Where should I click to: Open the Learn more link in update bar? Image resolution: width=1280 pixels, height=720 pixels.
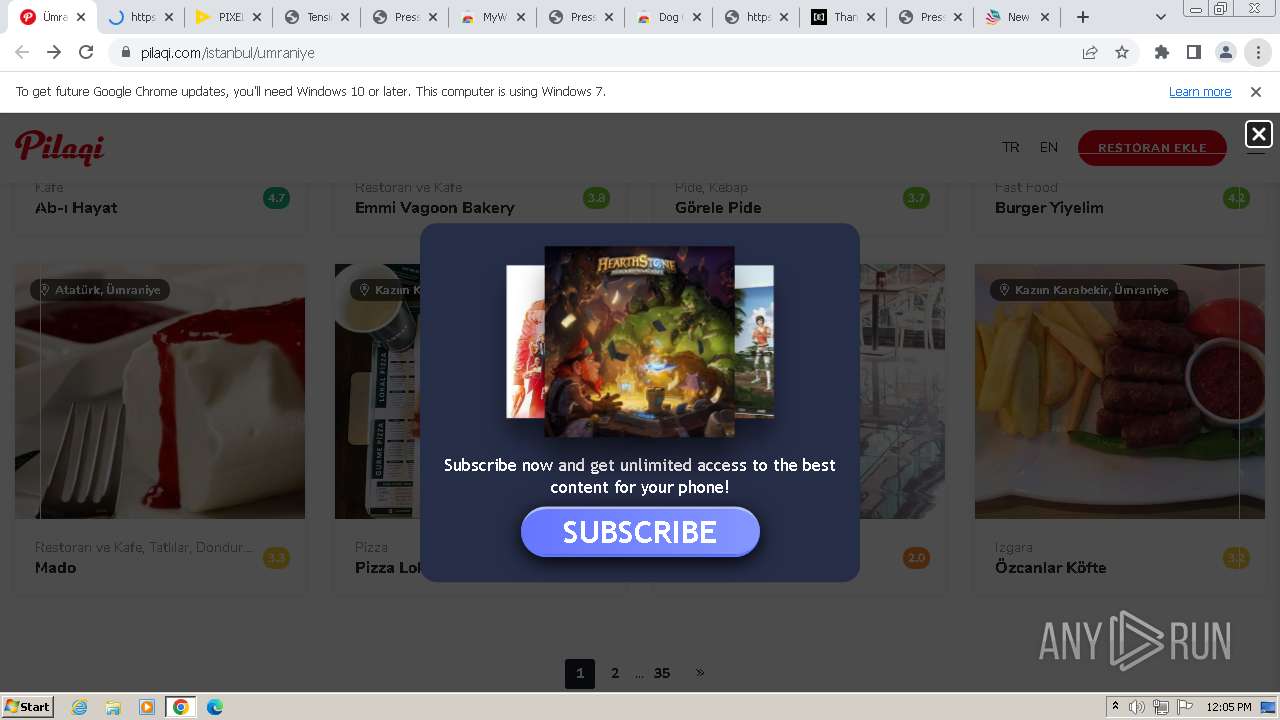point(1200,92)
